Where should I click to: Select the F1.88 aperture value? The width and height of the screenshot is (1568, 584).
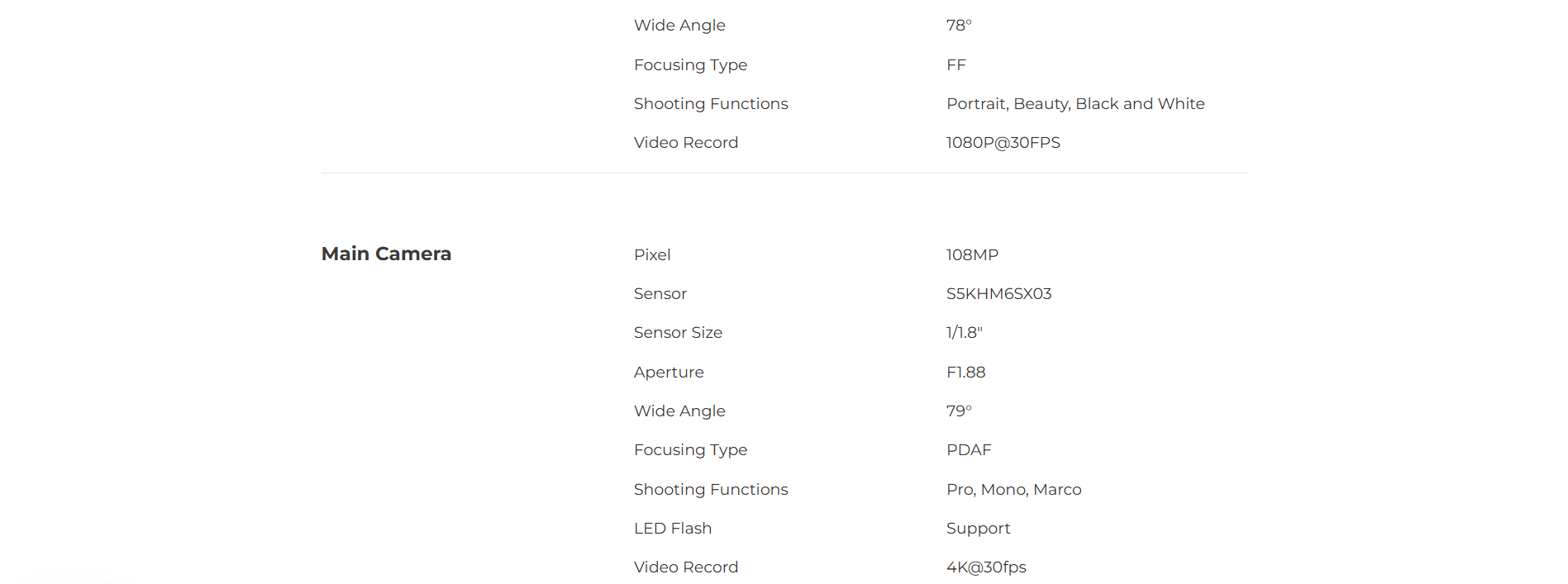coord(965,372)
